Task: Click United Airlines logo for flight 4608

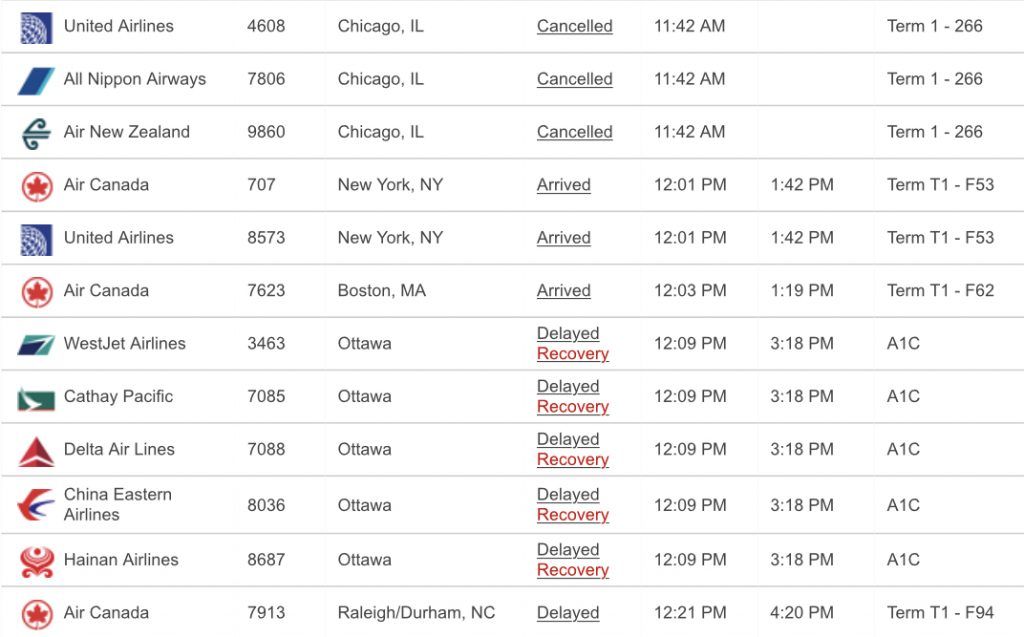Action: coord(36,27)
